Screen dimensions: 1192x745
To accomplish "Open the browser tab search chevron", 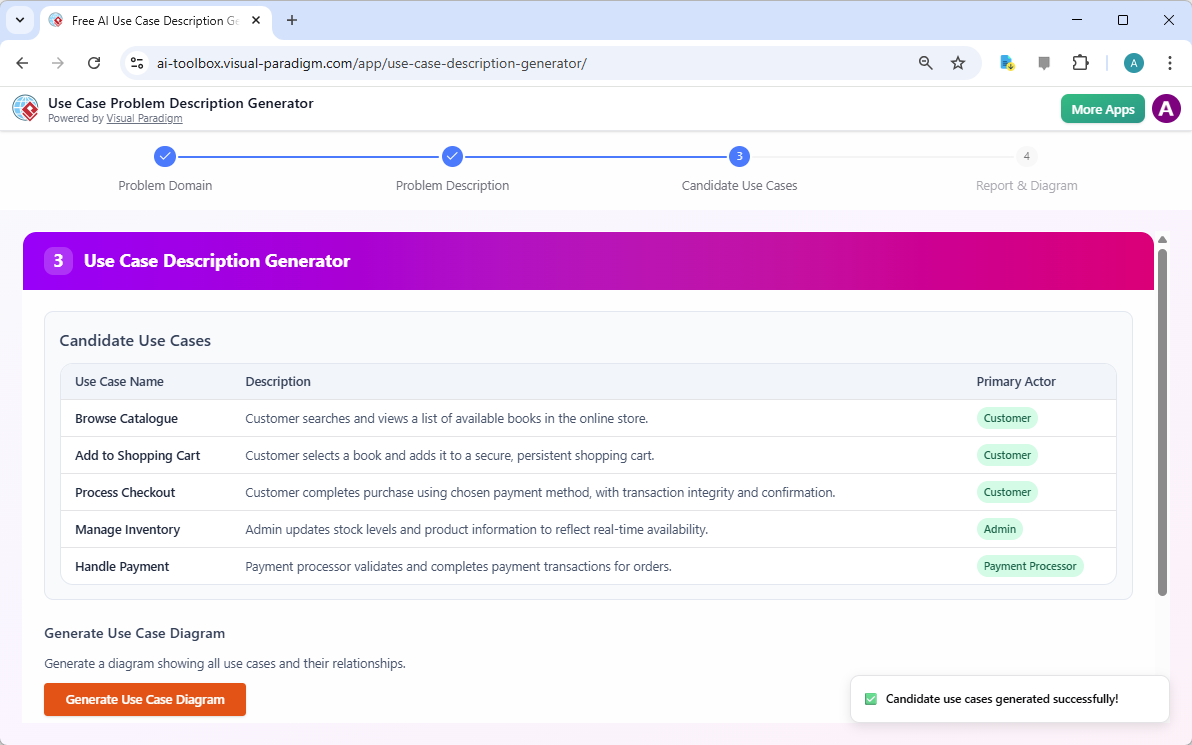I will click(20, 20).
